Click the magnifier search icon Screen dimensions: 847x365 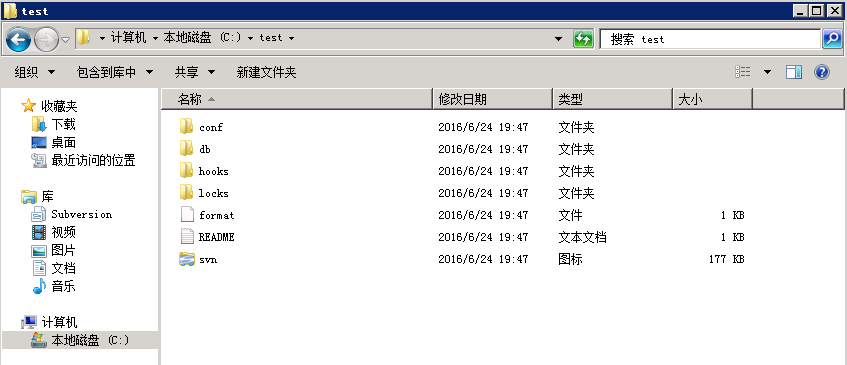pyautogui.click(x=832, y=39)
